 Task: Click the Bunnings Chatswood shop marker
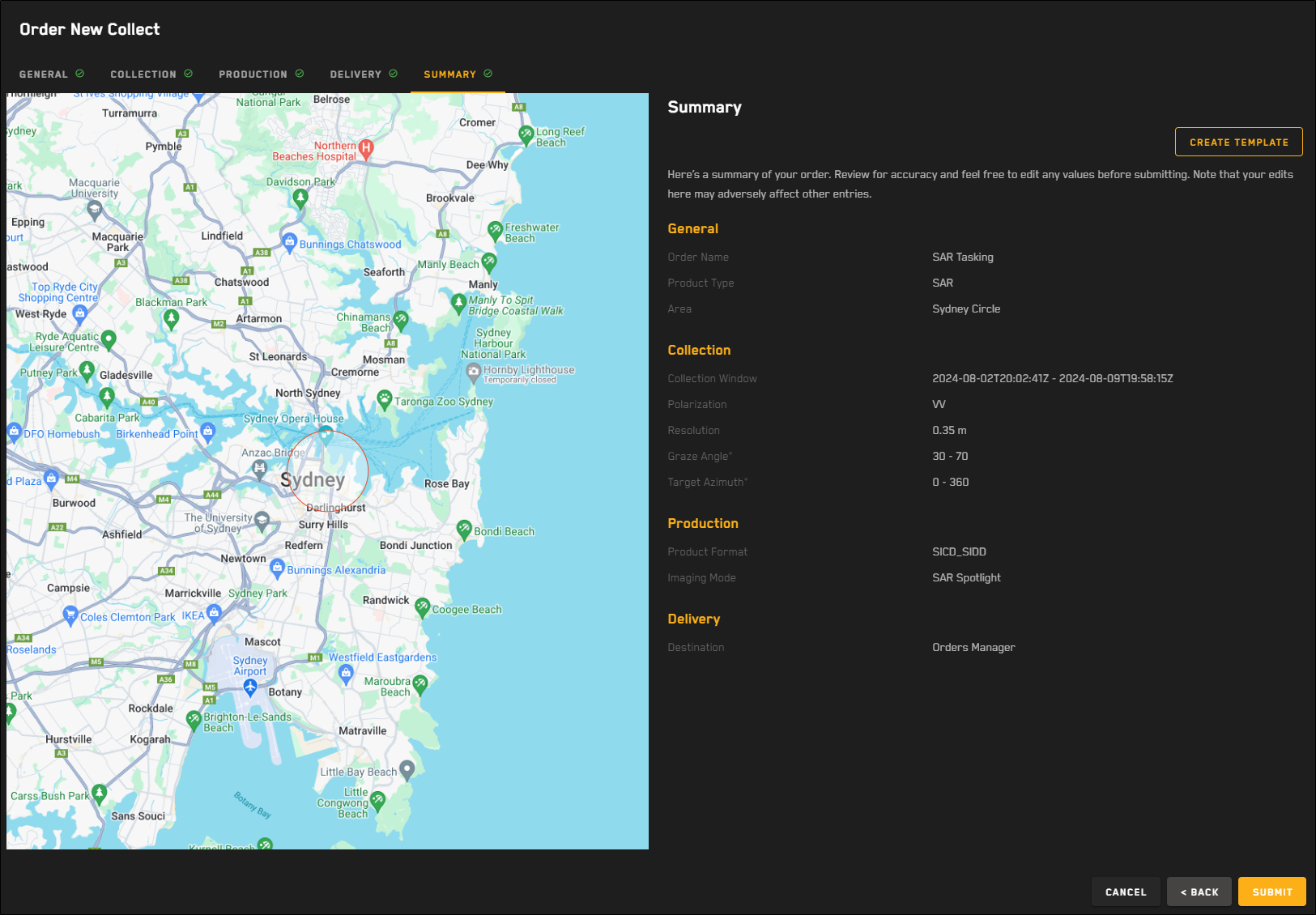coord(289,241)
